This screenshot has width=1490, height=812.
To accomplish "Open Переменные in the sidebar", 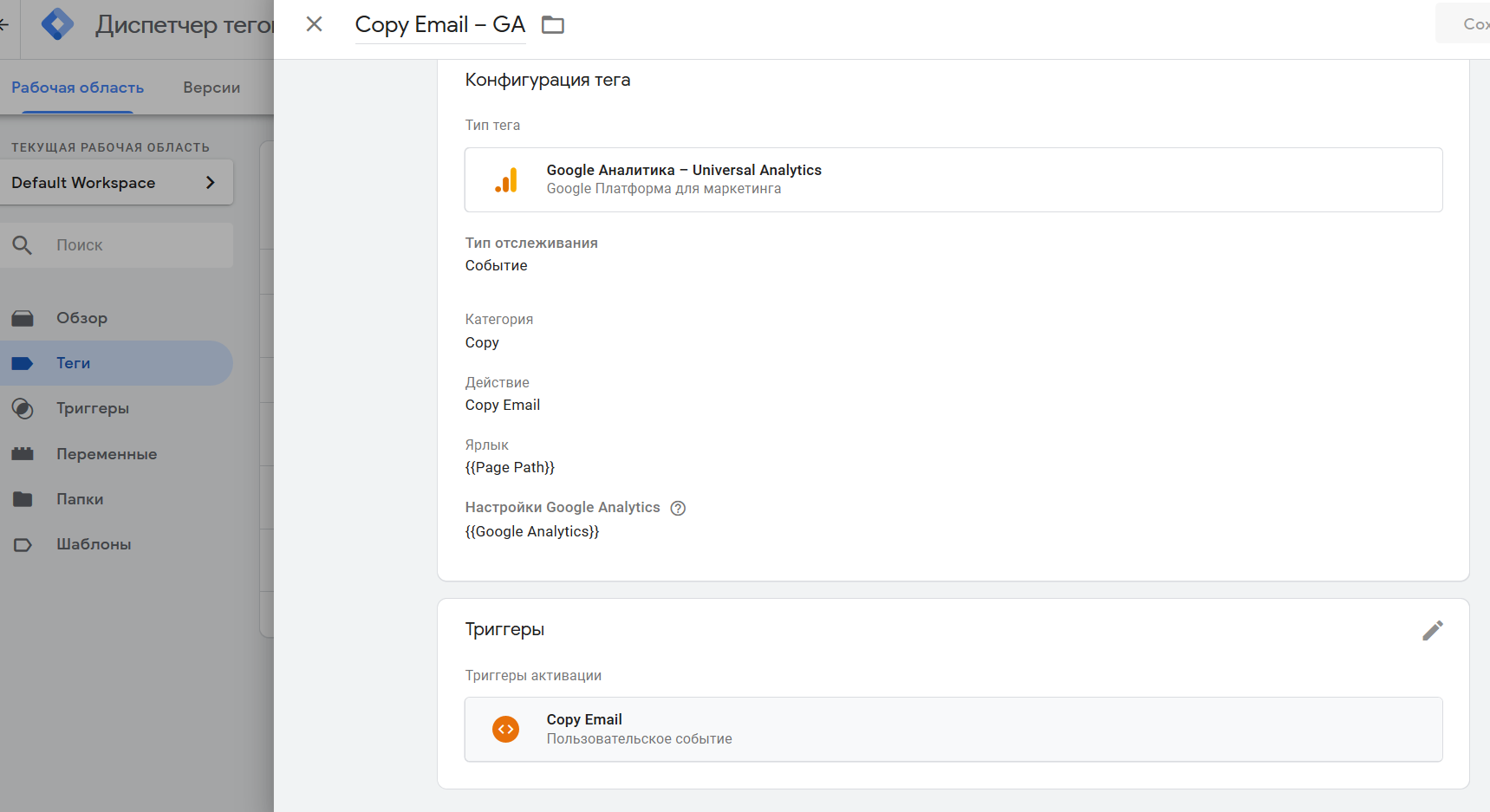I will point(116,454).
